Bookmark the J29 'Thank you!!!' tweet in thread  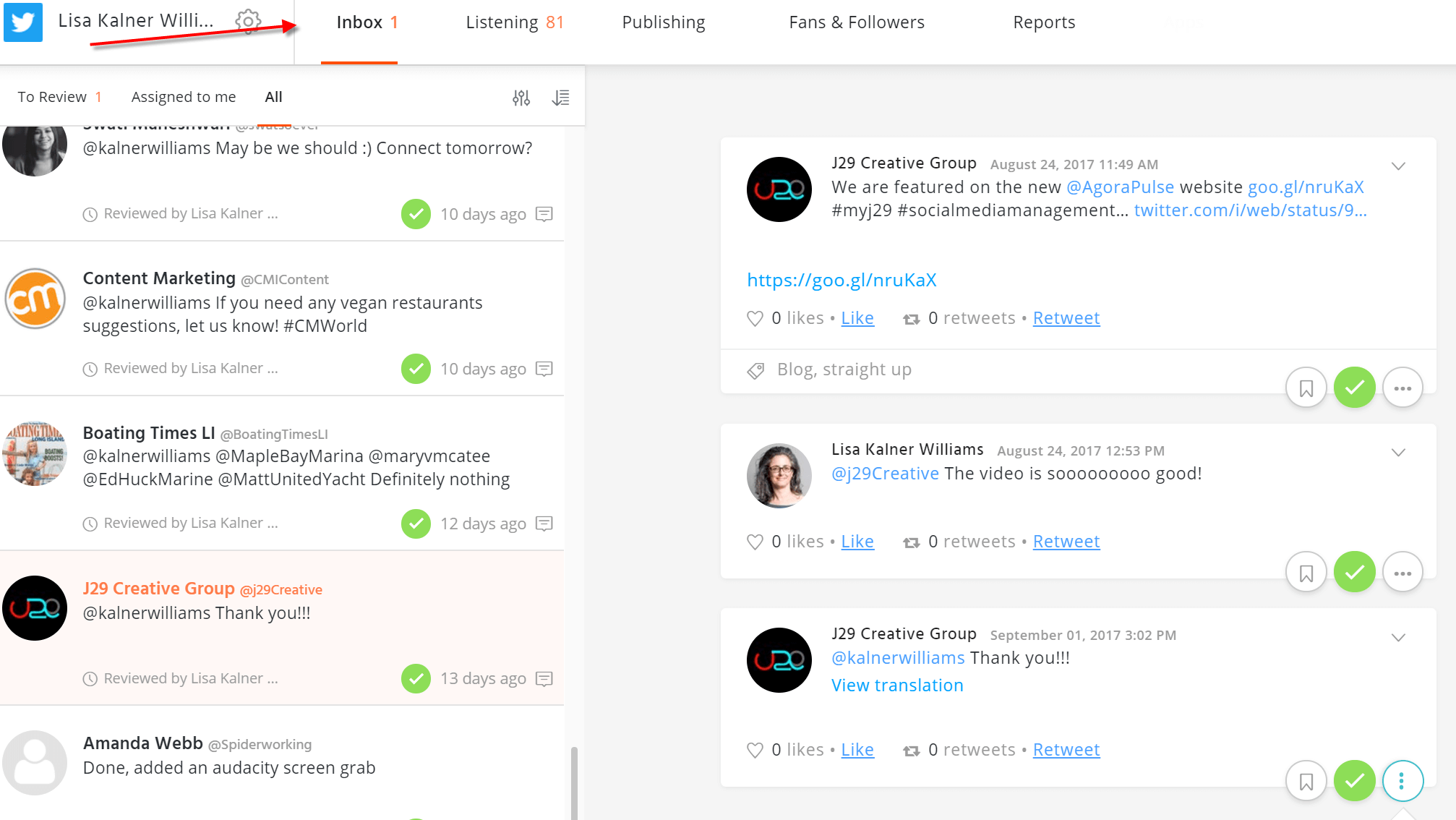[1306, 781]
